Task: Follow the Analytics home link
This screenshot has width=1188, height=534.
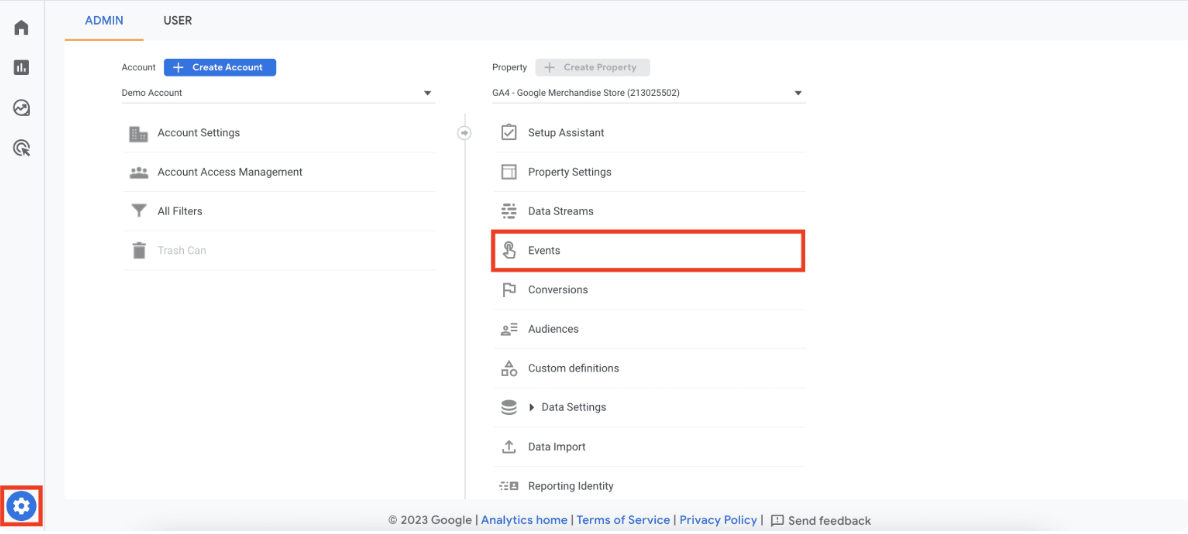Action: [x=524, y=520]
